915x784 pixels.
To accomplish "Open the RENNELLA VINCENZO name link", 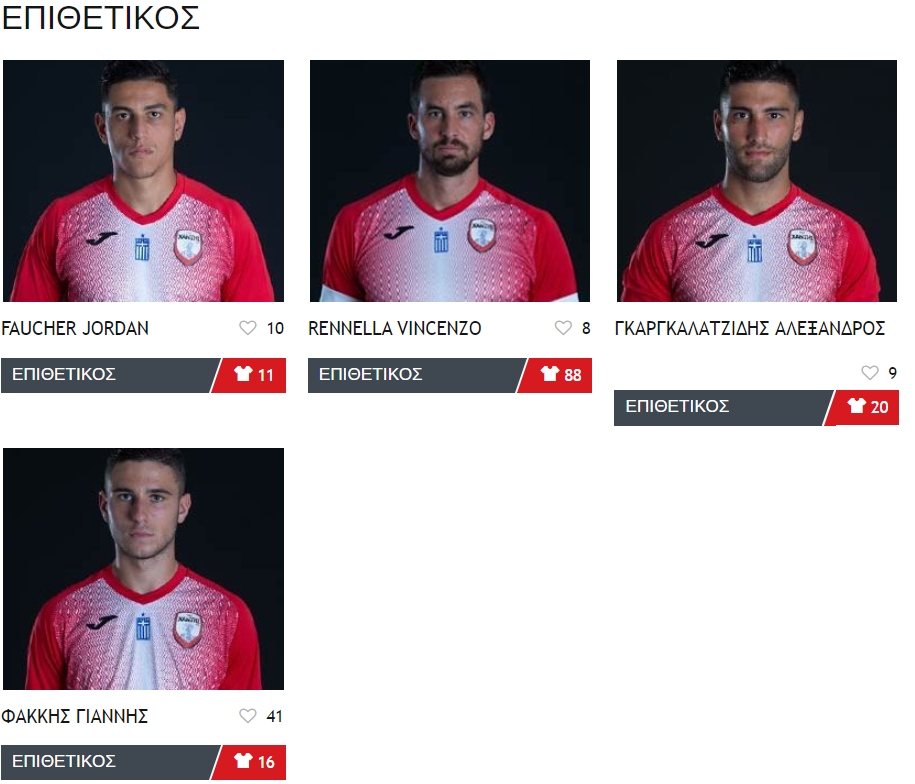I will (x=394, y=328).
